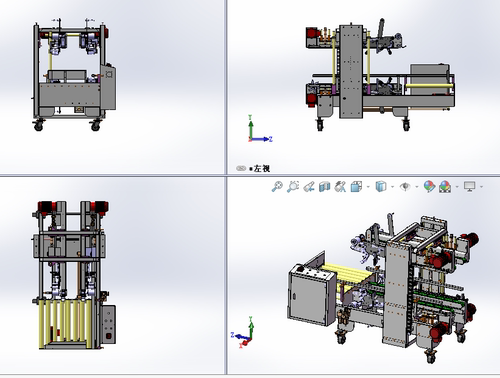Click the View Settings monitor icon
Screen dimensions: 500x378
(x=470, y=186)
